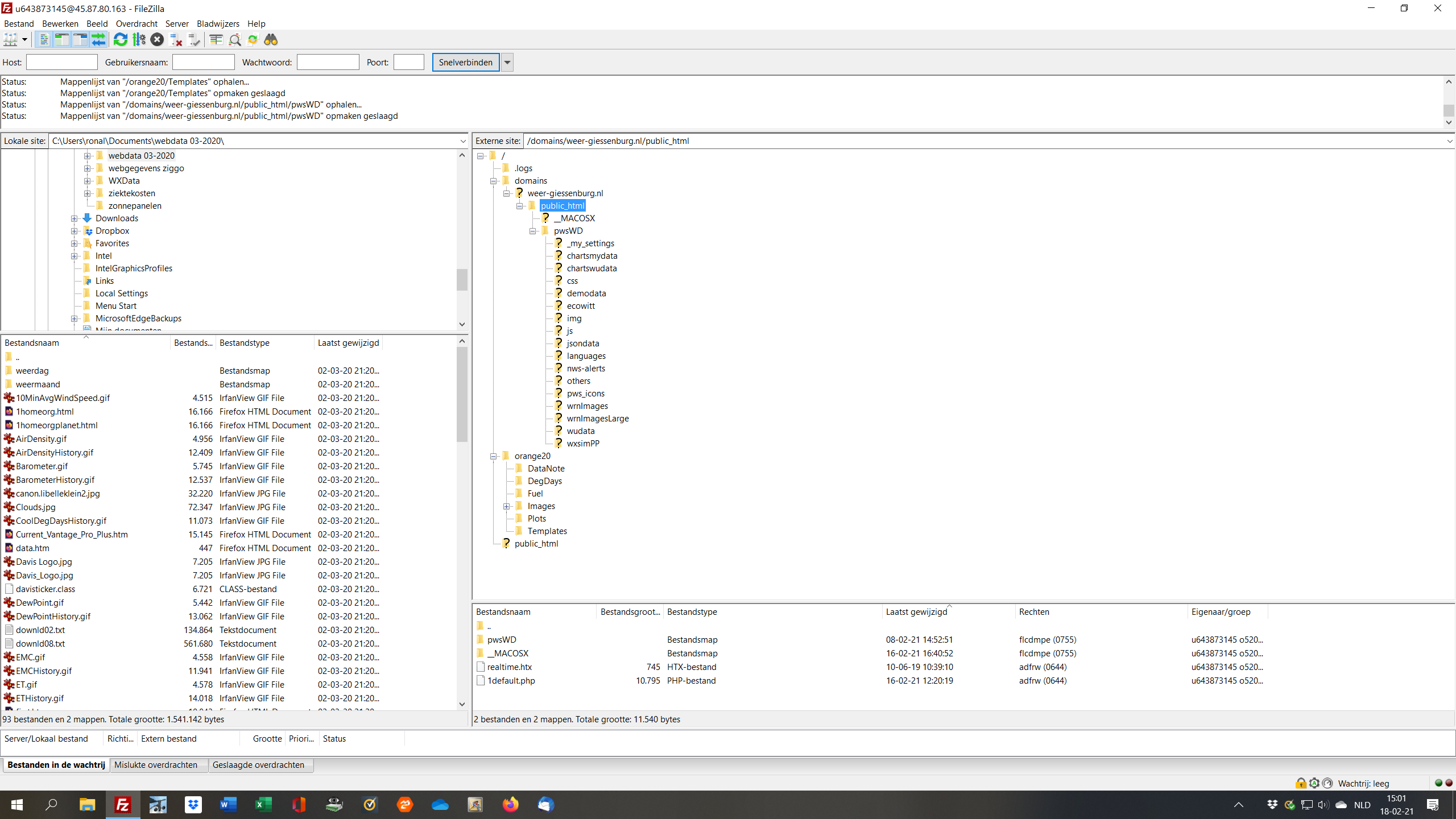Image resolution: width=1456 pixels, height=819 pixels.
Task: Toggle processing of the transfer queue
Action: (139, 40)
